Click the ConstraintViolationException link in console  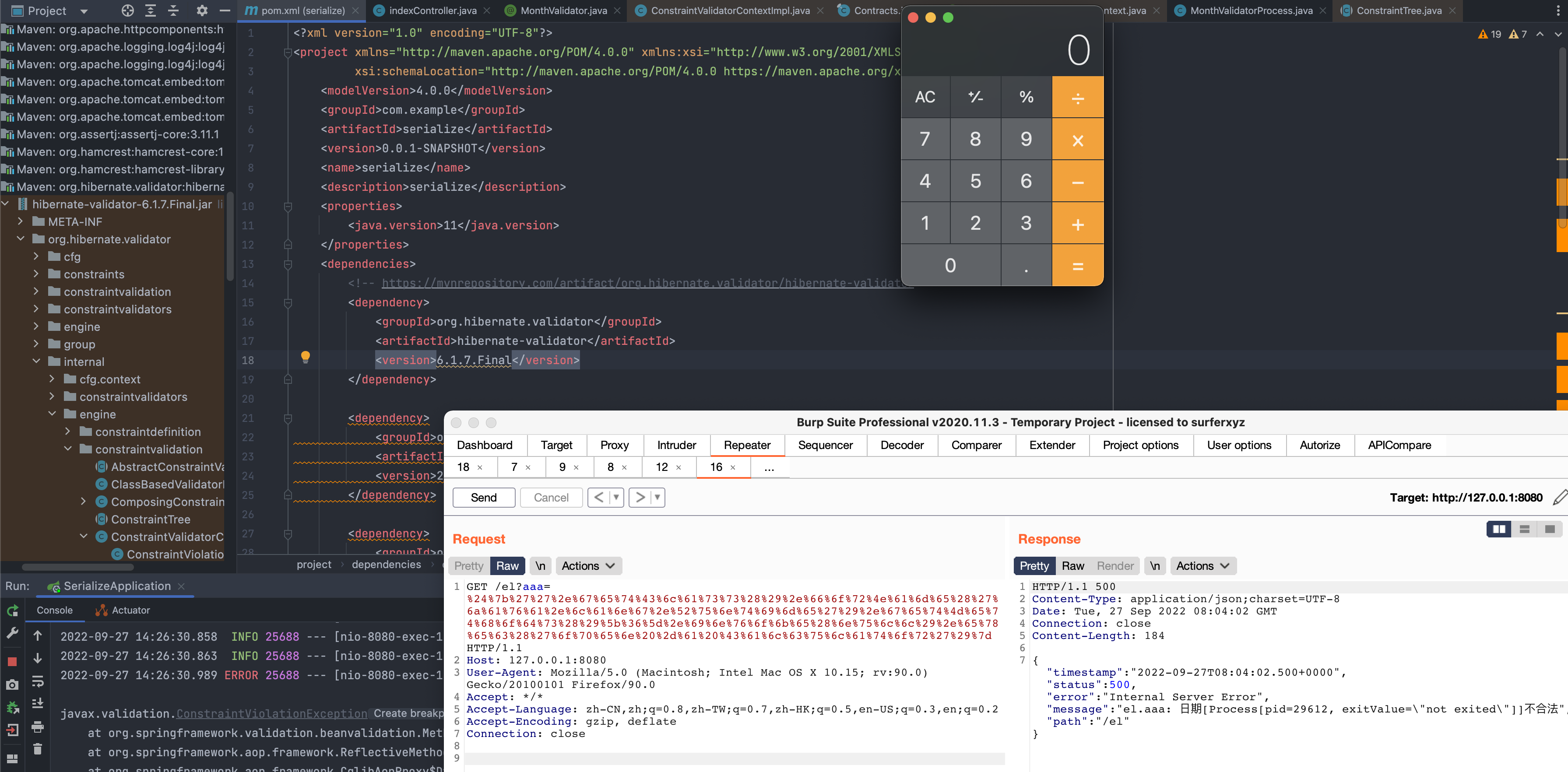pos(271,714)
